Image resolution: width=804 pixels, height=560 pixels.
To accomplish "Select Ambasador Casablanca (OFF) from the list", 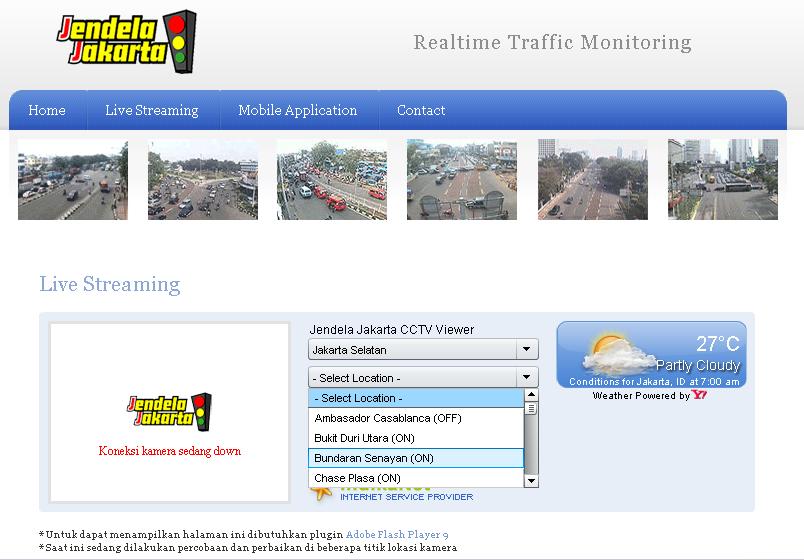I will pyautogui.click(x=416, y=418).
